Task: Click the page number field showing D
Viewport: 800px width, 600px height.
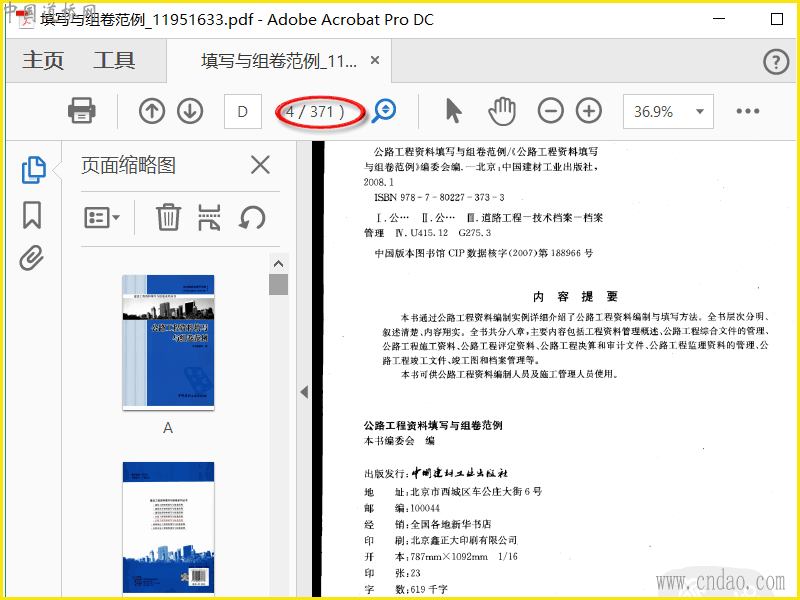Action: pyautogui.click(x=243, y=111)
